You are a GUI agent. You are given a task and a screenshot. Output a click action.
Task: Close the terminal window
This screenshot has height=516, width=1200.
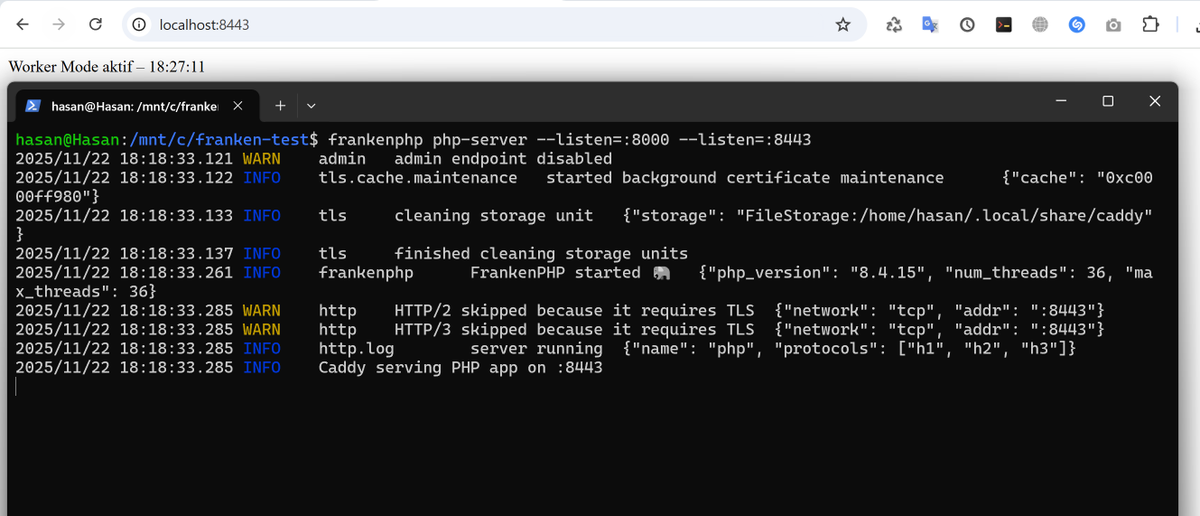point(1154,101)
